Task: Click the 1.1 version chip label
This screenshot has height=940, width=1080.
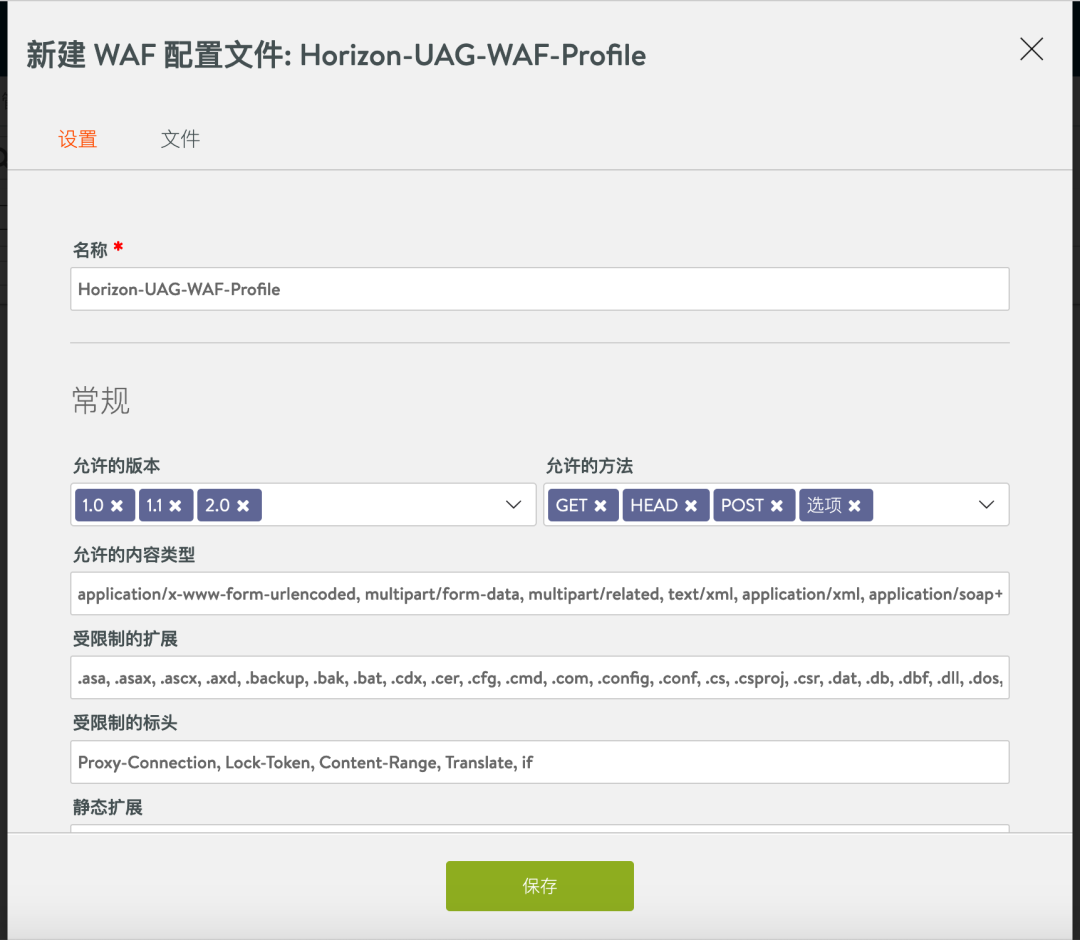Action: click(x=154, y=505)
